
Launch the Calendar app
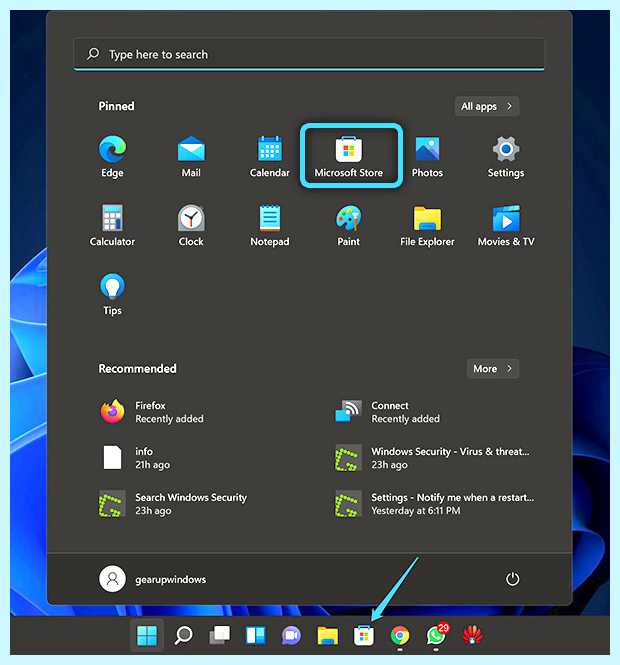tap(270, 156)
